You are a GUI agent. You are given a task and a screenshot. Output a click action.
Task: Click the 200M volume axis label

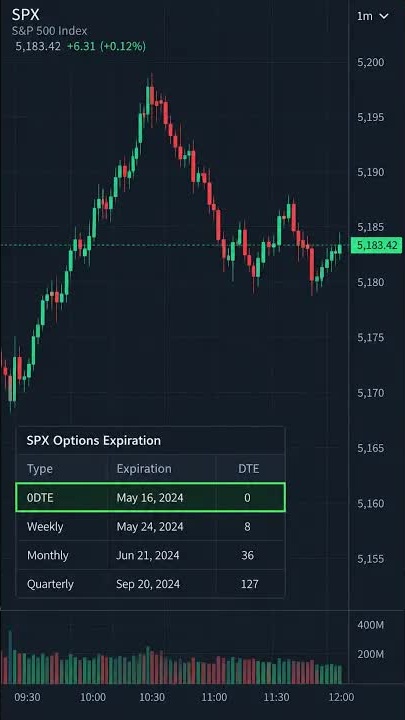(371, 654)
